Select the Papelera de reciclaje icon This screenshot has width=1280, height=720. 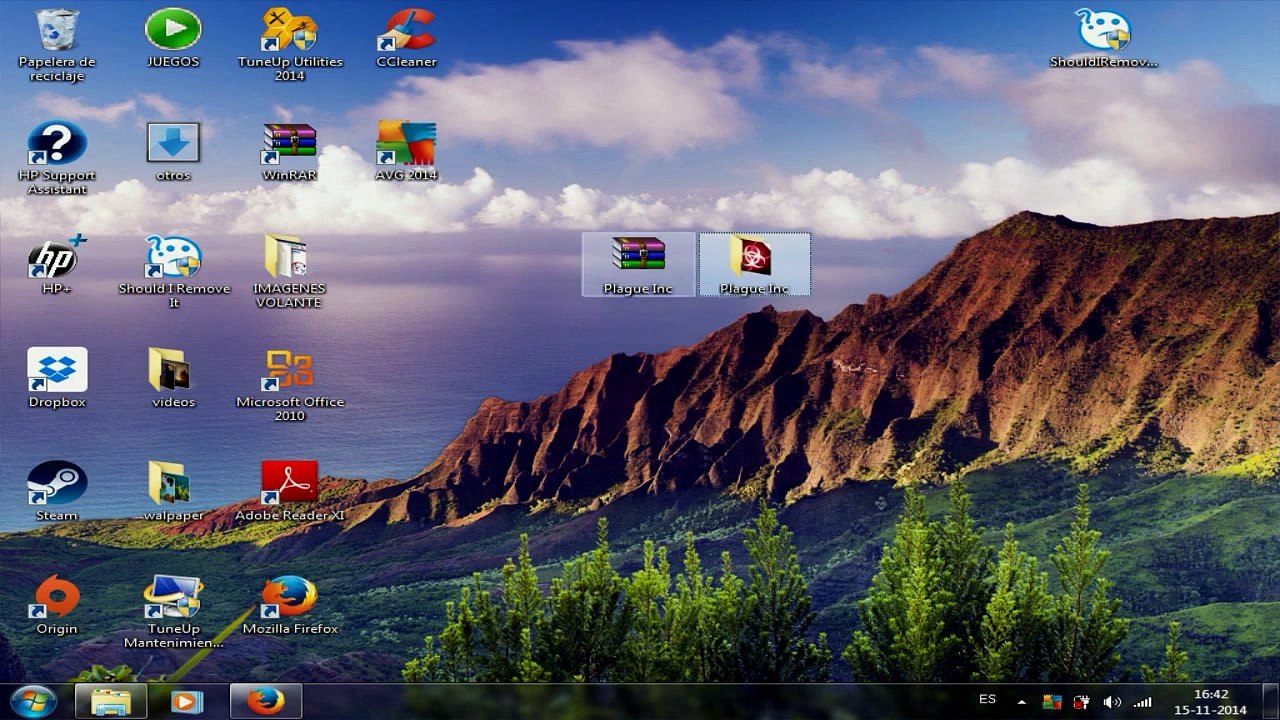[57, 45]
